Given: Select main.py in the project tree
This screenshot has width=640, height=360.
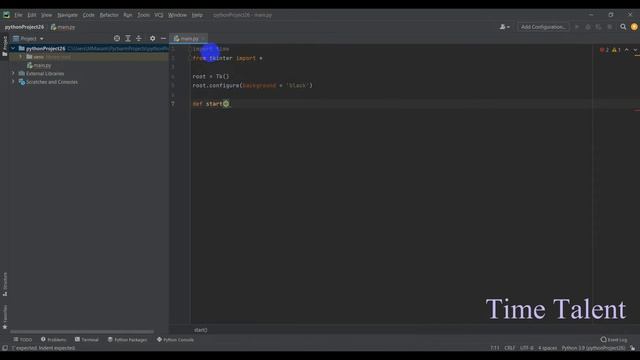Looking at the screenshot, I should point(39,65).
